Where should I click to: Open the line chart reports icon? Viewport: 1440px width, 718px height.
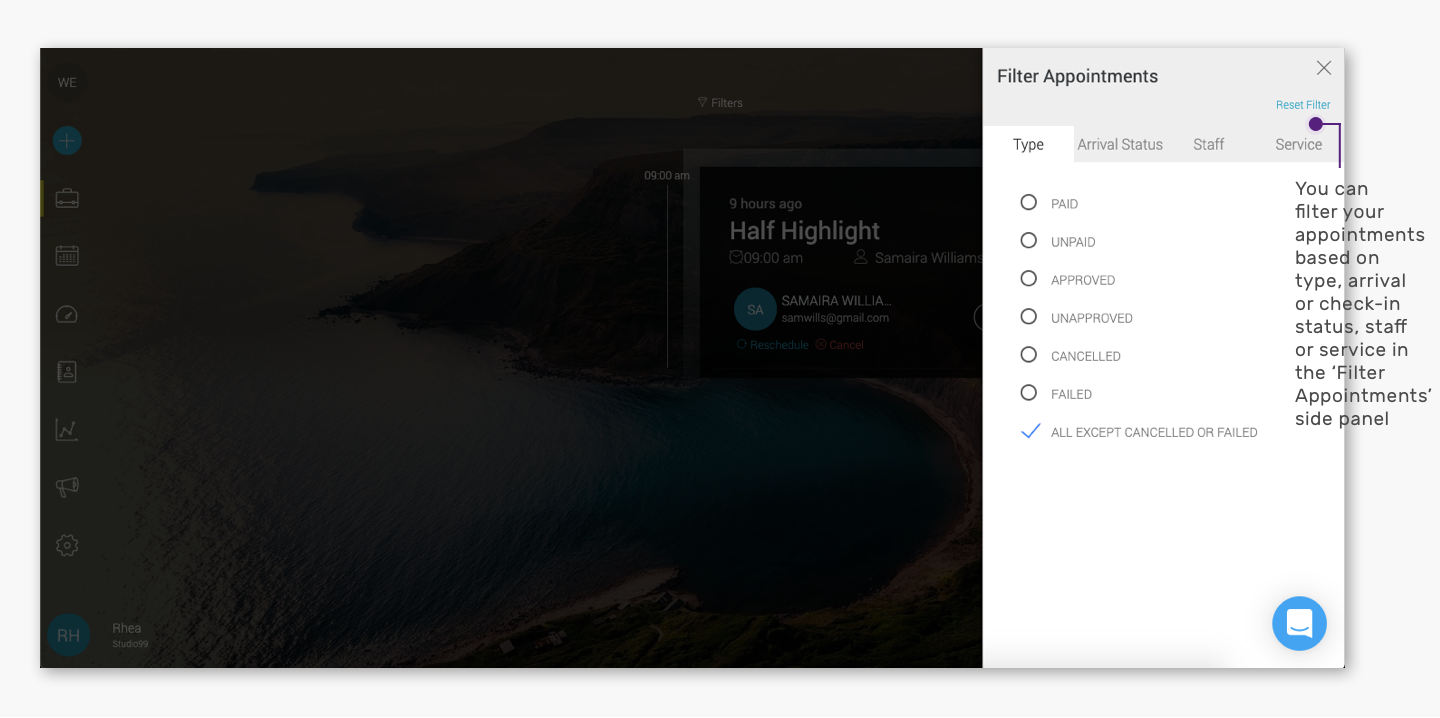67,430
